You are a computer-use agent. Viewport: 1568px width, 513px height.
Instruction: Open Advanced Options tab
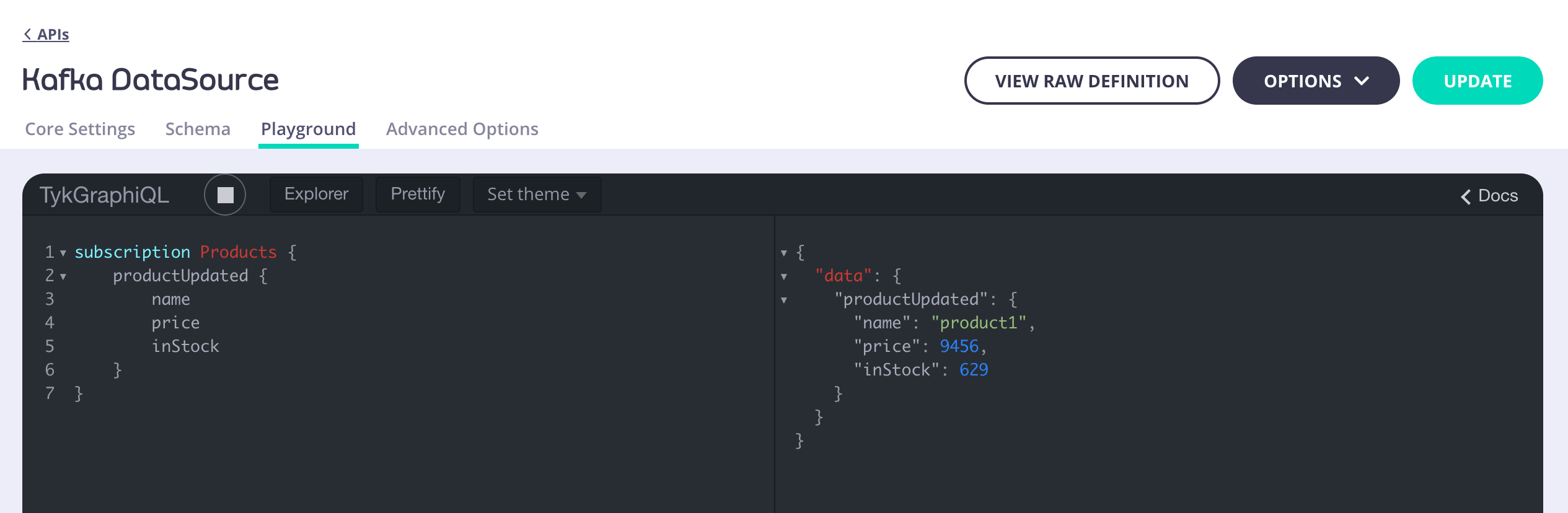click(462, 129)
